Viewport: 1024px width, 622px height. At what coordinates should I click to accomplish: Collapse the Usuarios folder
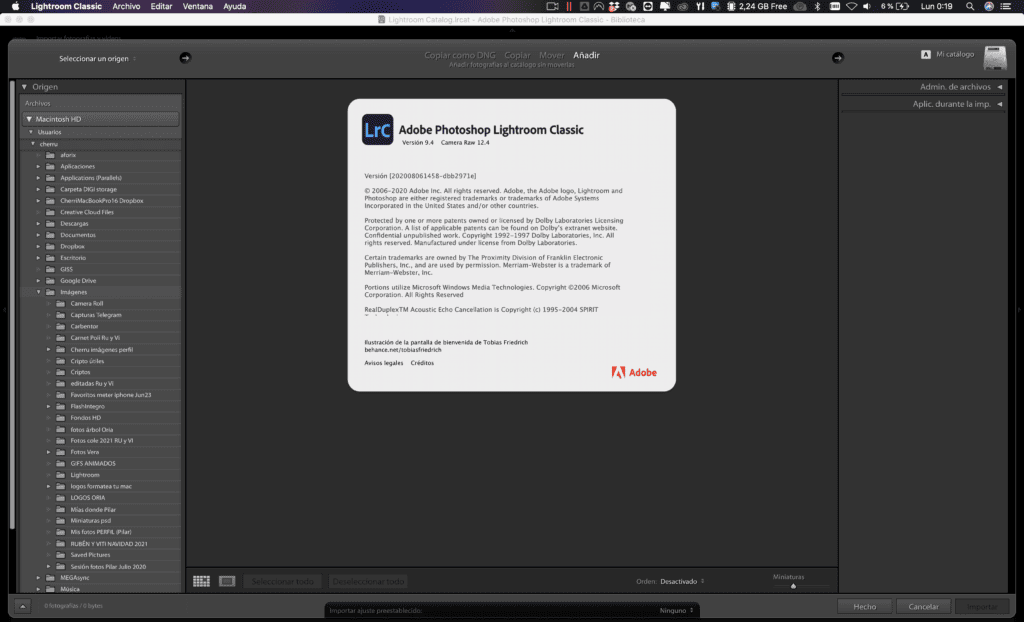pos(31,132)
